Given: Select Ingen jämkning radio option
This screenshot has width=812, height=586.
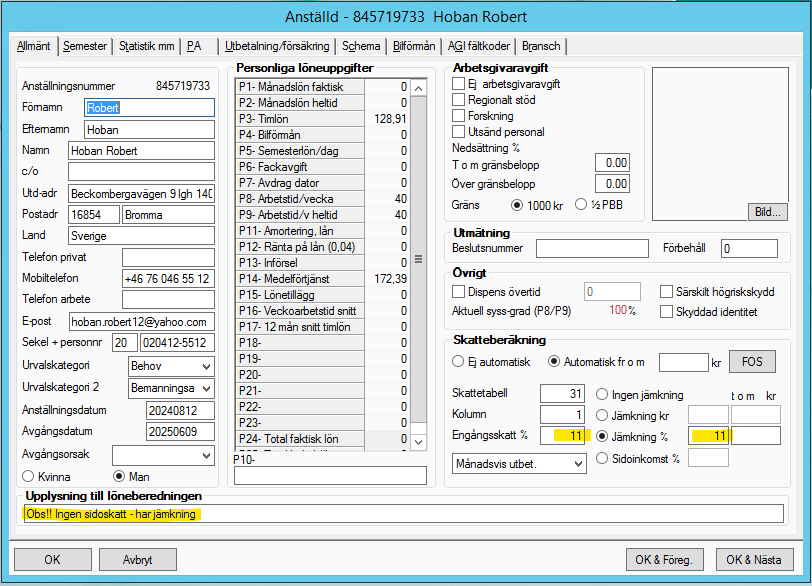Looking at the screenshot, I should click(603, 394).
